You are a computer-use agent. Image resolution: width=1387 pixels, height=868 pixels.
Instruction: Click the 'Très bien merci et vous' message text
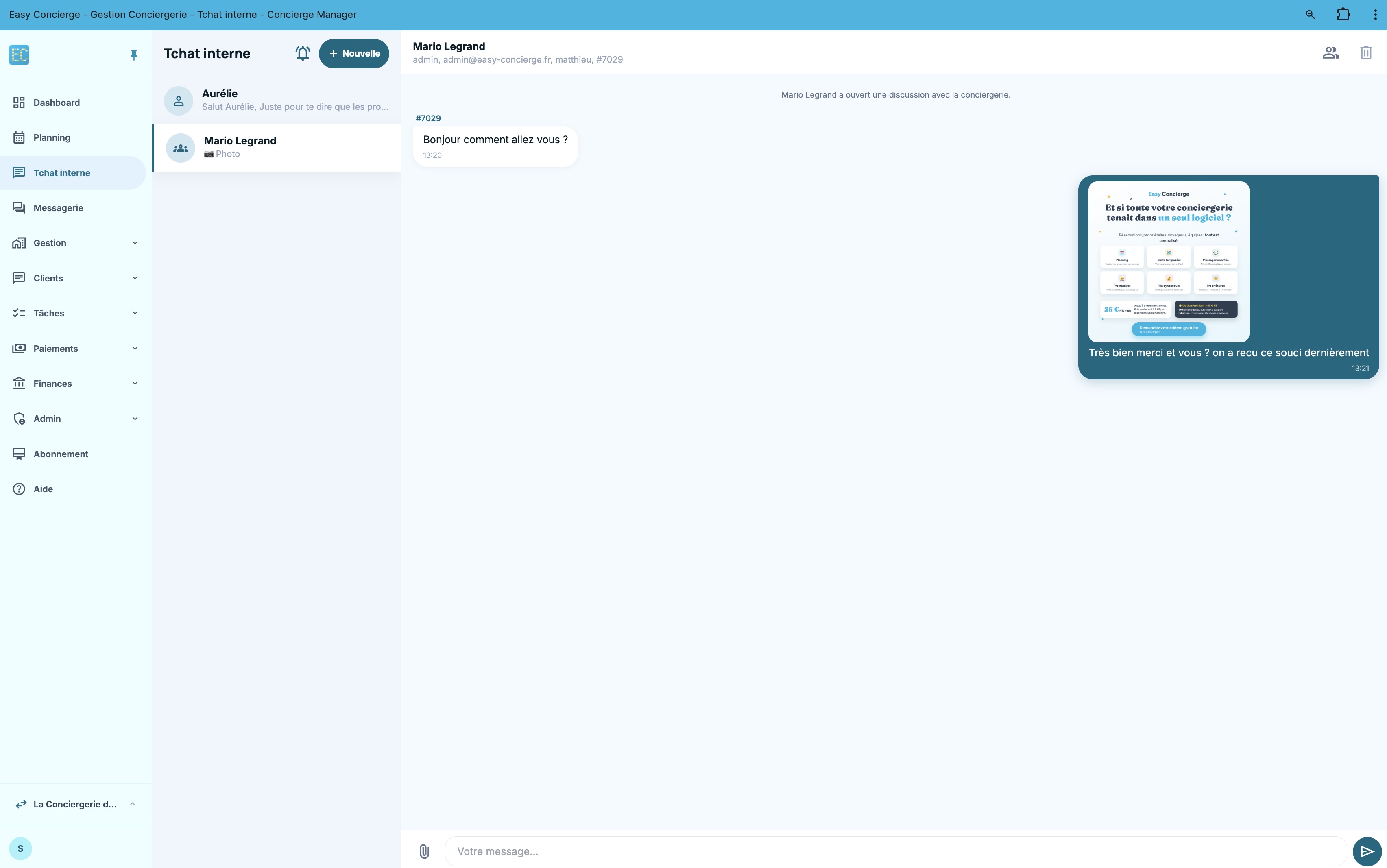(1228, 353)
